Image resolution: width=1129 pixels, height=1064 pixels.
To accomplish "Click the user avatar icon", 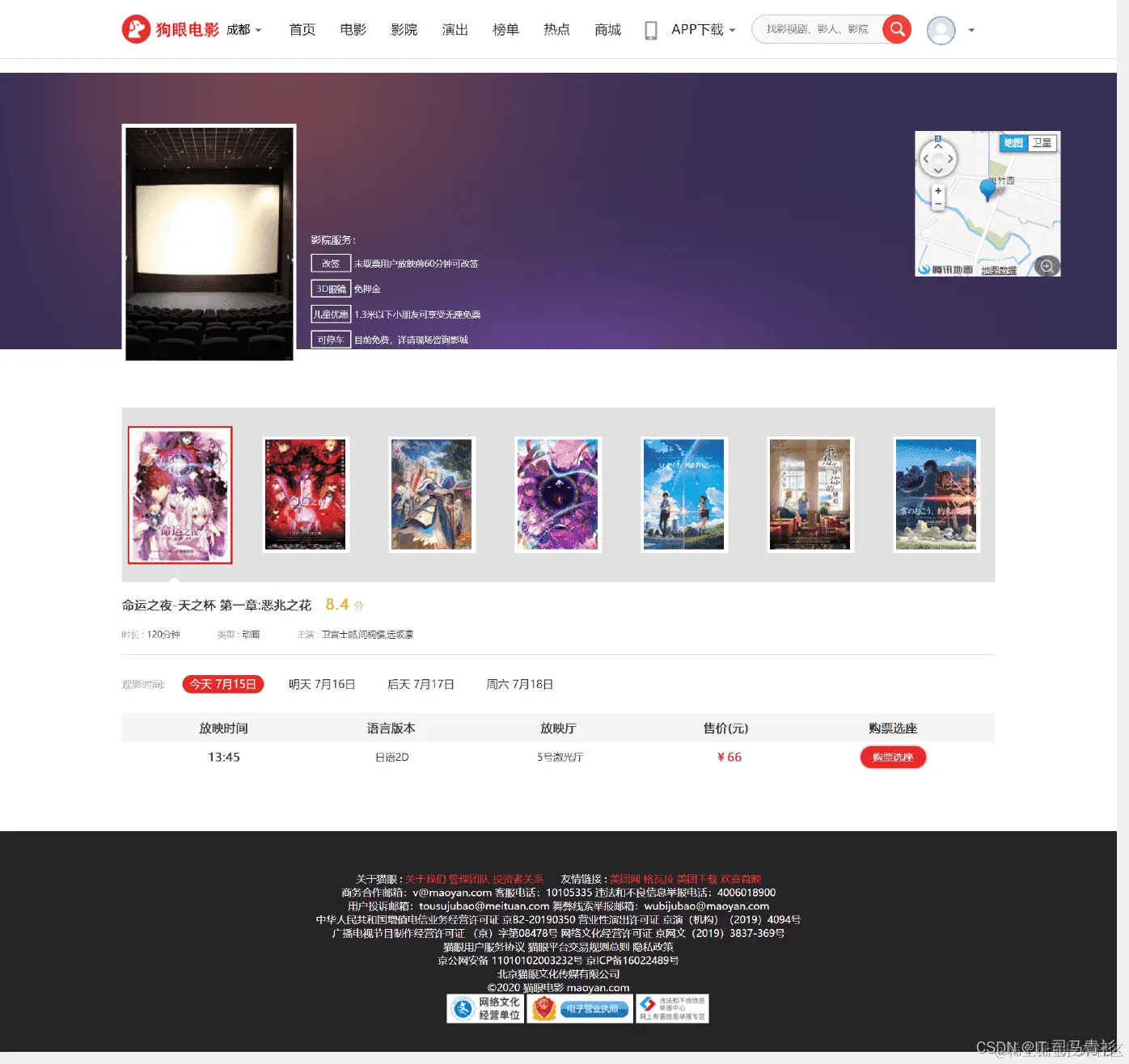I will tap(941, 31).
